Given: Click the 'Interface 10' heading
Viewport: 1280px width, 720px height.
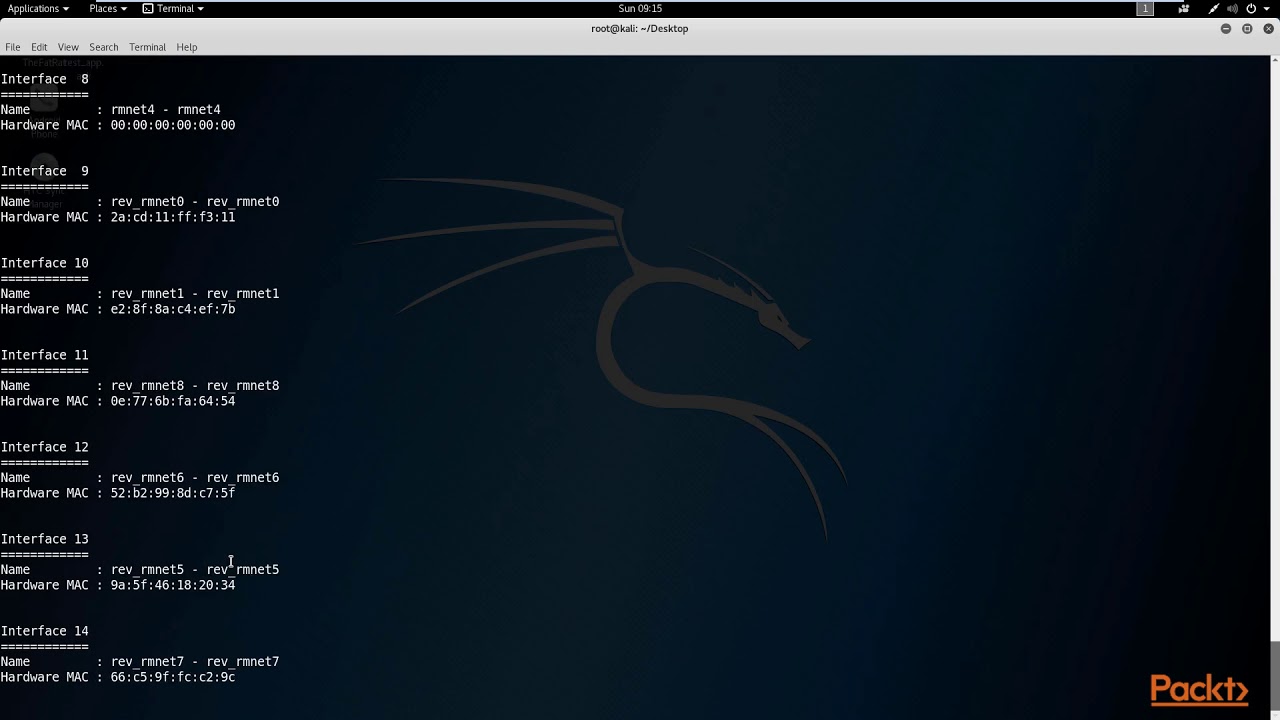Looking at the screenshot, I should pyautogui.click(x=45, y=263).
